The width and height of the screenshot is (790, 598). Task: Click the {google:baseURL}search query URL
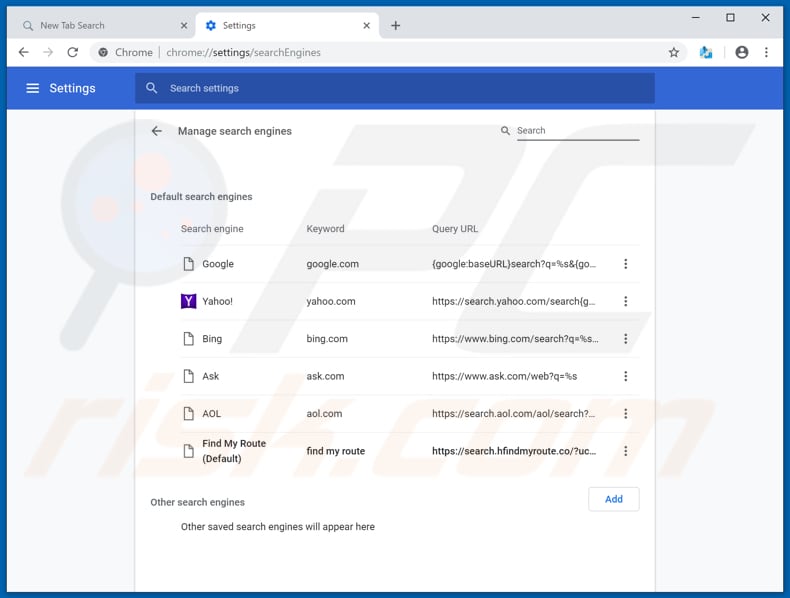point(514,264)
